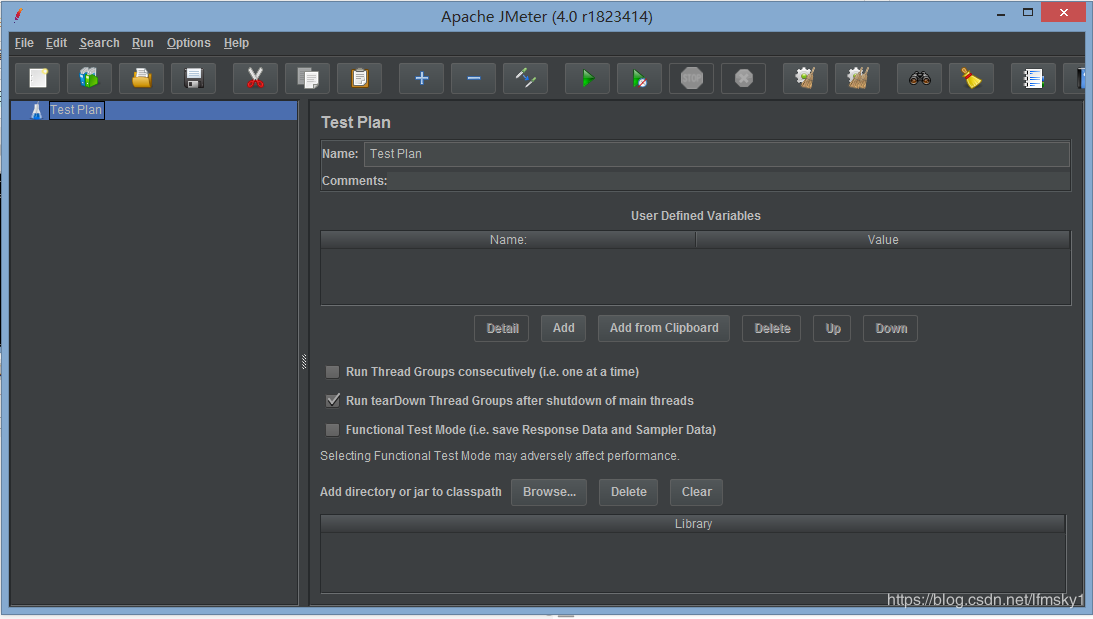Click the Comments input field
This screenshot has width=1093, height=619.
[729, 181]
